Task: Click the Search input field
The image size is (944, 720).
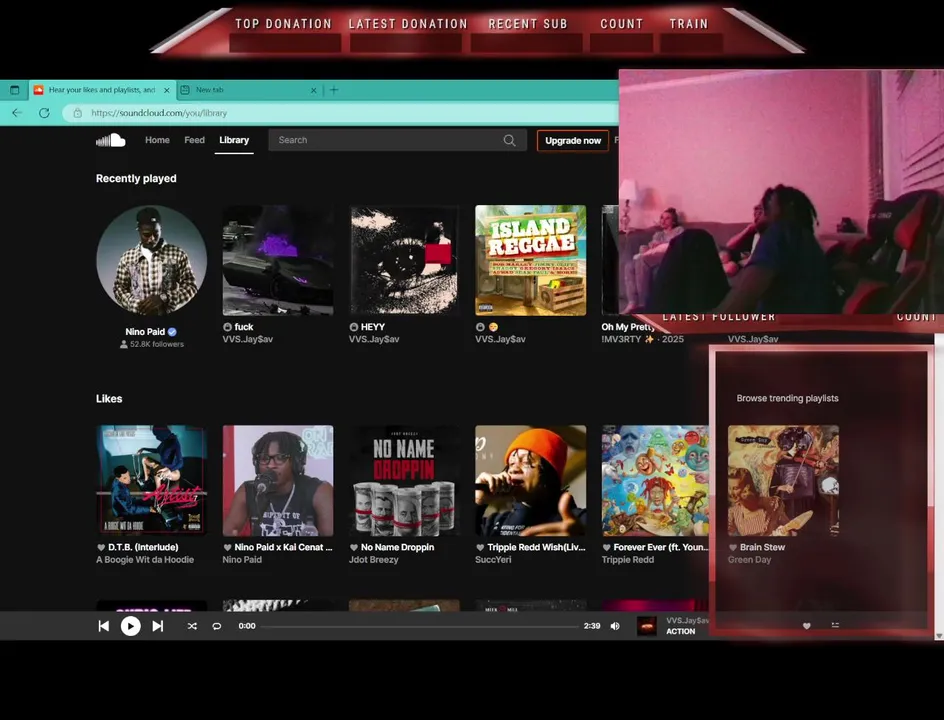Action: click(x=397, y=140)
